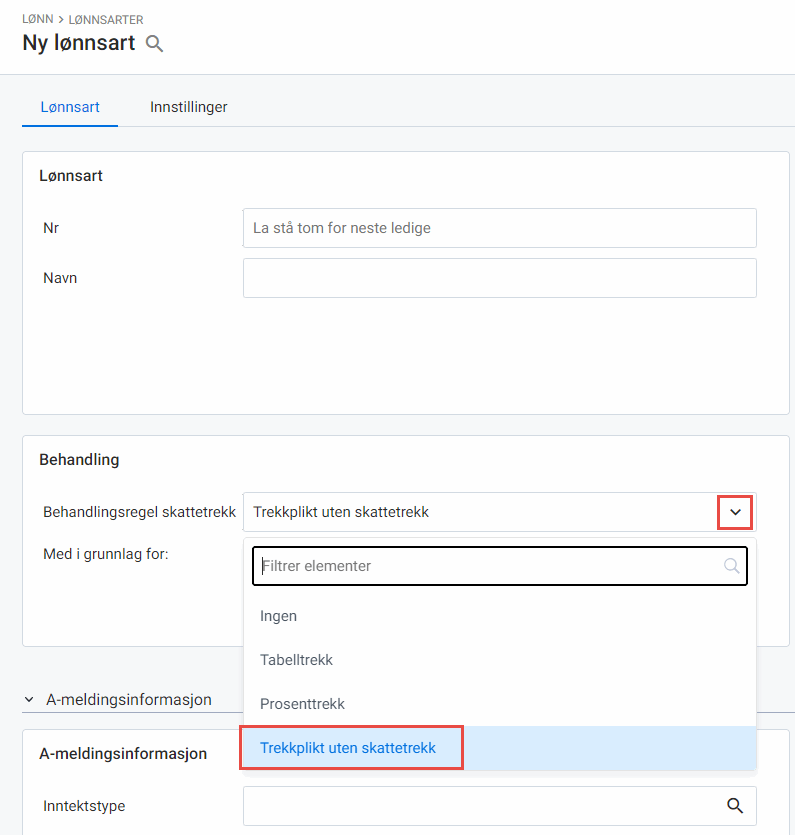The image size is (795, 835).
Task: Click the Filtrer elementer filter field
Action: (490, 566)
